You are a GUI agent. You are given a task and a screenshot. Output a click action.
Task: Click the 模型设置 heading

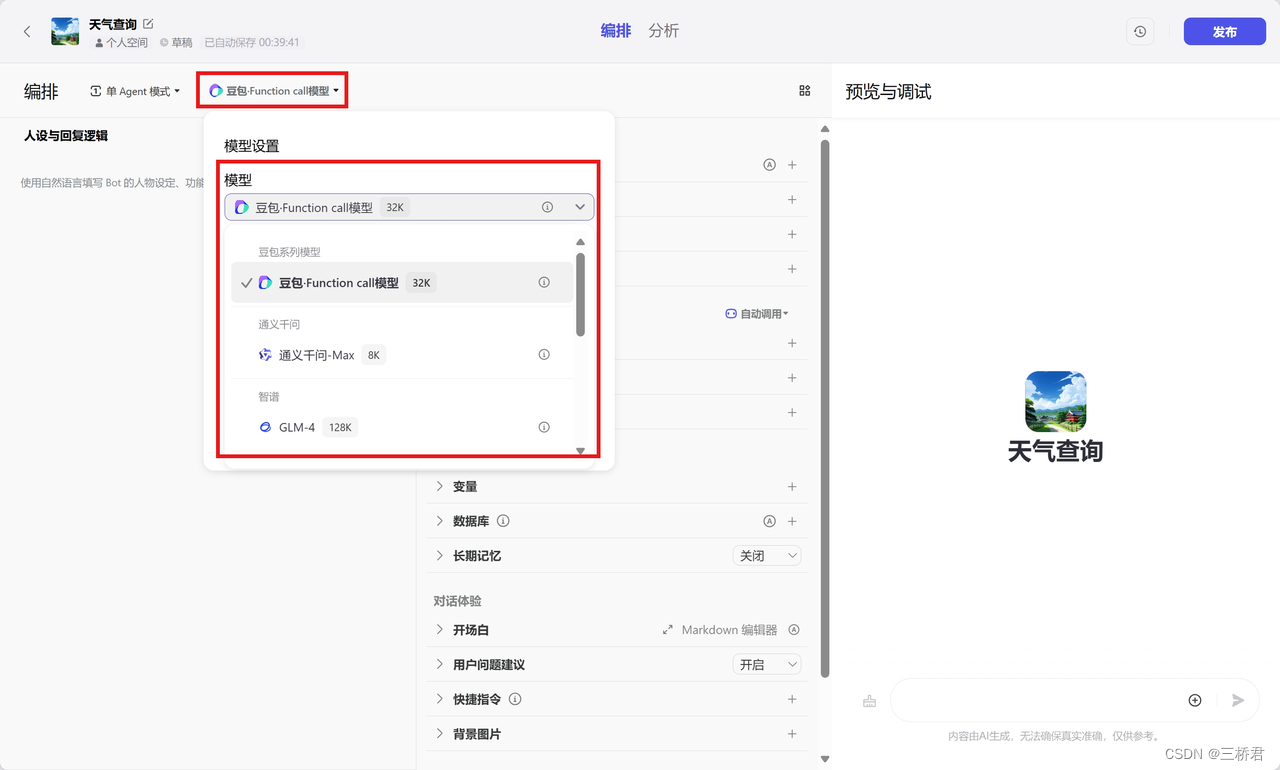(252, 146)
